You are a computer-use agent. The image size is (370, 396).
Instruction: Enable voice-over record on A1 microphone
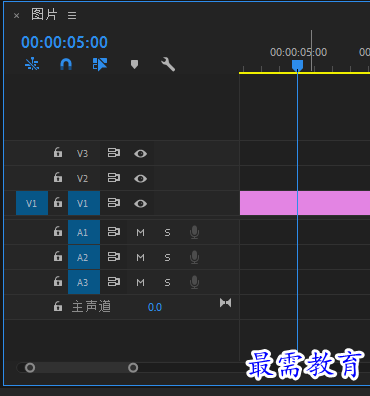(x=194, y=232)
